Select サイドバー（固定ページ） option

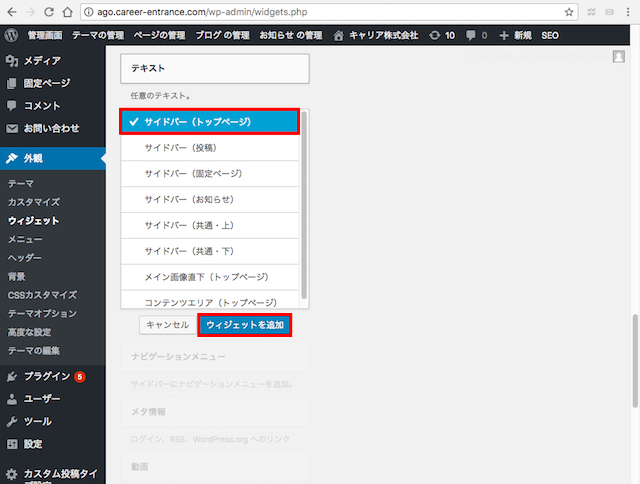click(210, 173)
